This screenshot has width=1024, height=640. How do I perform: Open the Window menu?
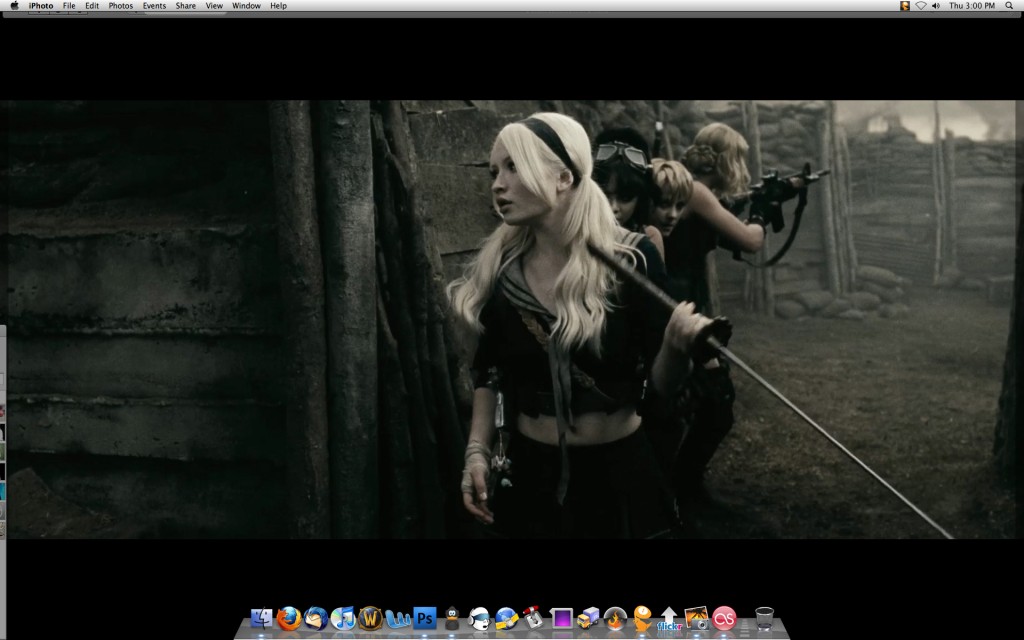tap(246, 5)
